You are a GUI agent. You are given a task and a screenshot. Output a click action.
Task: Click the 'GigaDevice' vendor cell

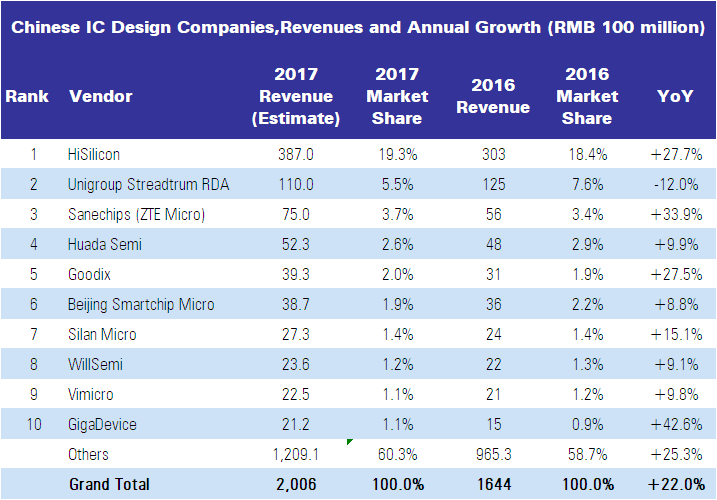tap(102, 424)
